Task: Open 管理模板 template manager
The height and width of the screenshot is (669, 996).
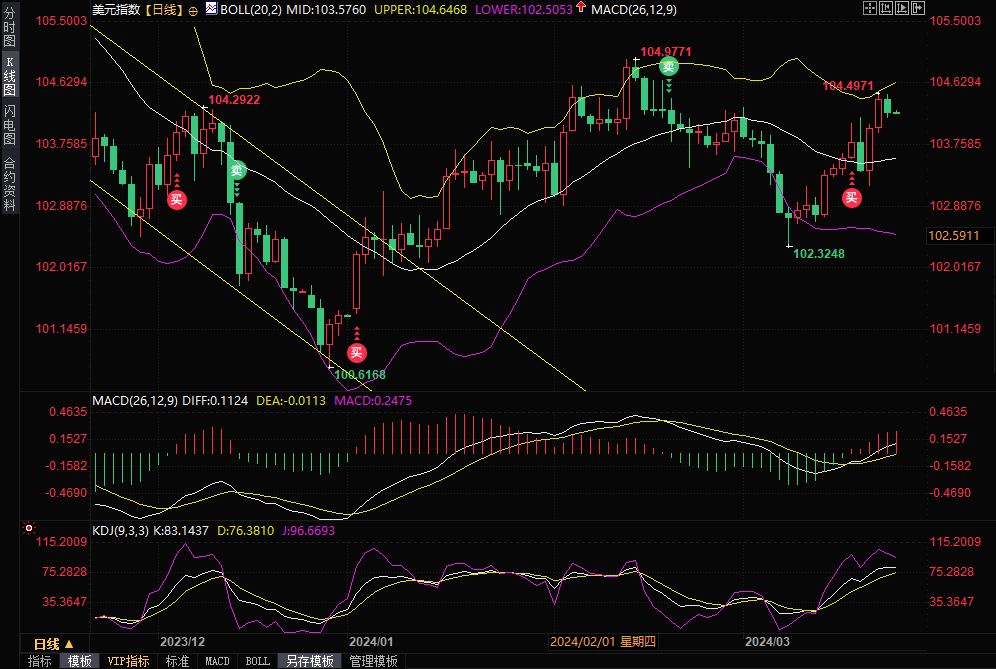Action: pyautogui.click(x=373, y=661)
